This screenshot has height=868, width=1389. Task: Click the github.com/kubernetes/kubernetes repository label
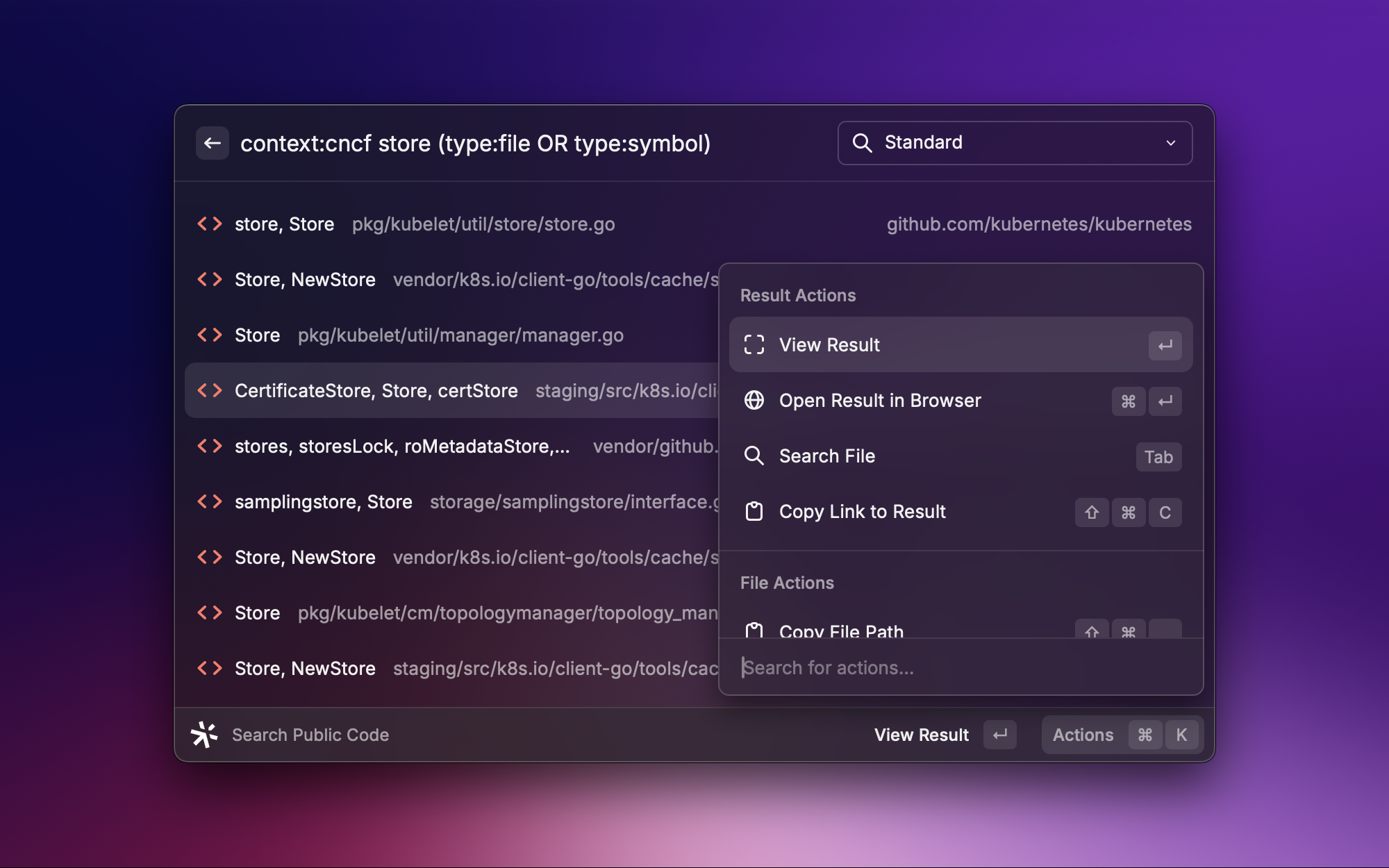[1038, 224]
